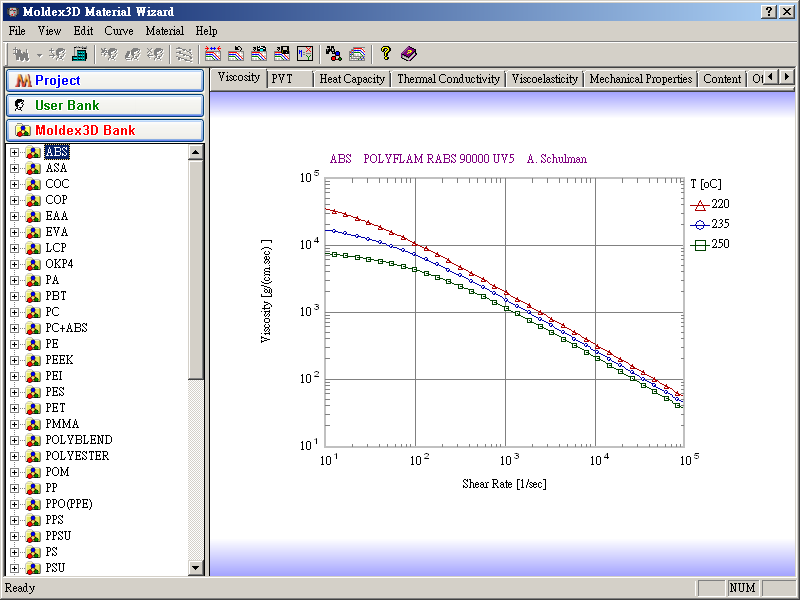Click the material tree scrollbar down arrow
The width and height of the screenshot is (800, 600).
[196, 567]
